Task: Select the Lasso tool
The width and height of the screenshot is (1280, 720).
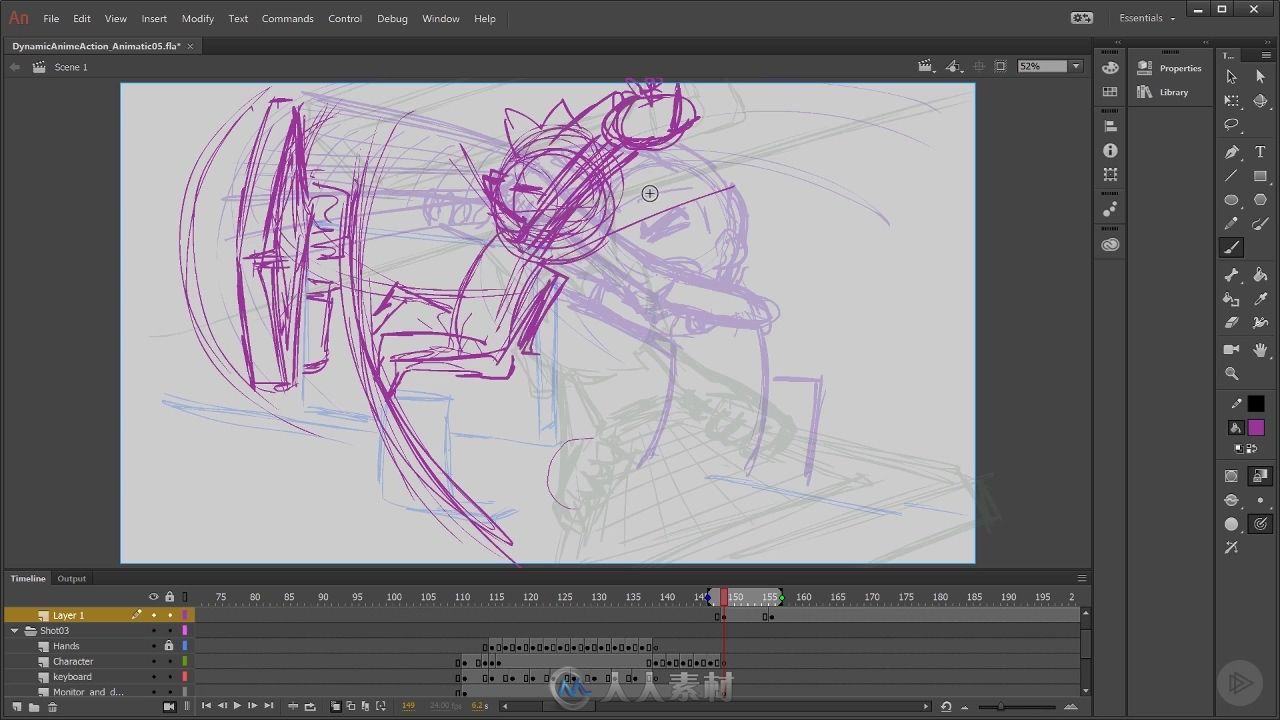Action: coord(1232,125)
